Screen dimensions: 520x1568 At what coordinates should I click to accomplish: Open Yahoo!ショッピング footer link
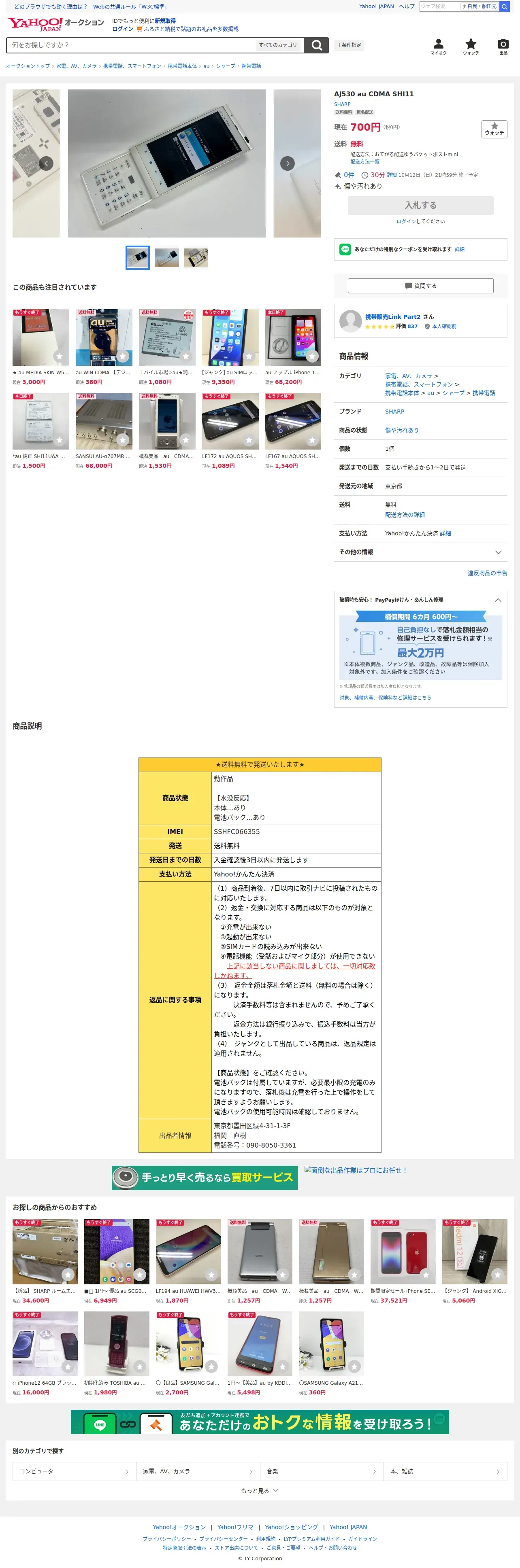(291, 1527)
